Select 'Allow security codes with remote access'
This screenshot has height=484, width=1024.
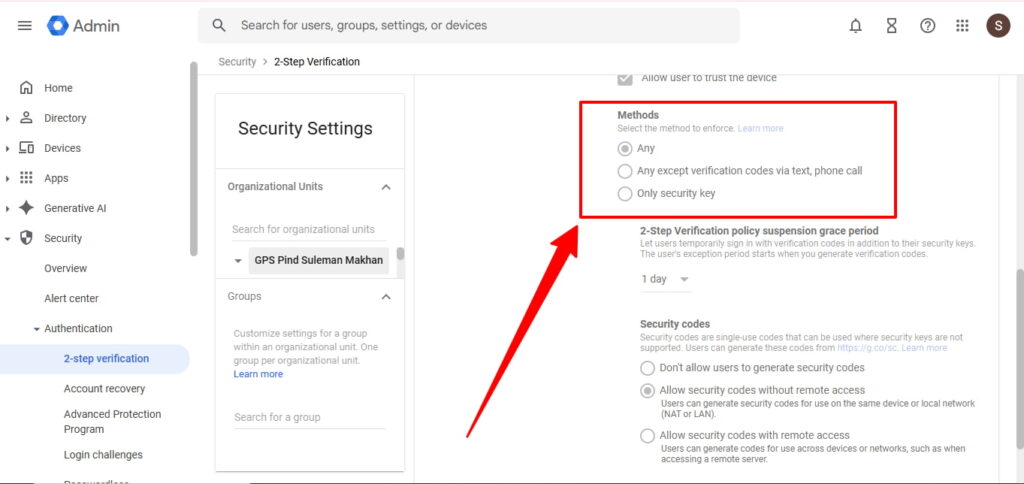648,436
